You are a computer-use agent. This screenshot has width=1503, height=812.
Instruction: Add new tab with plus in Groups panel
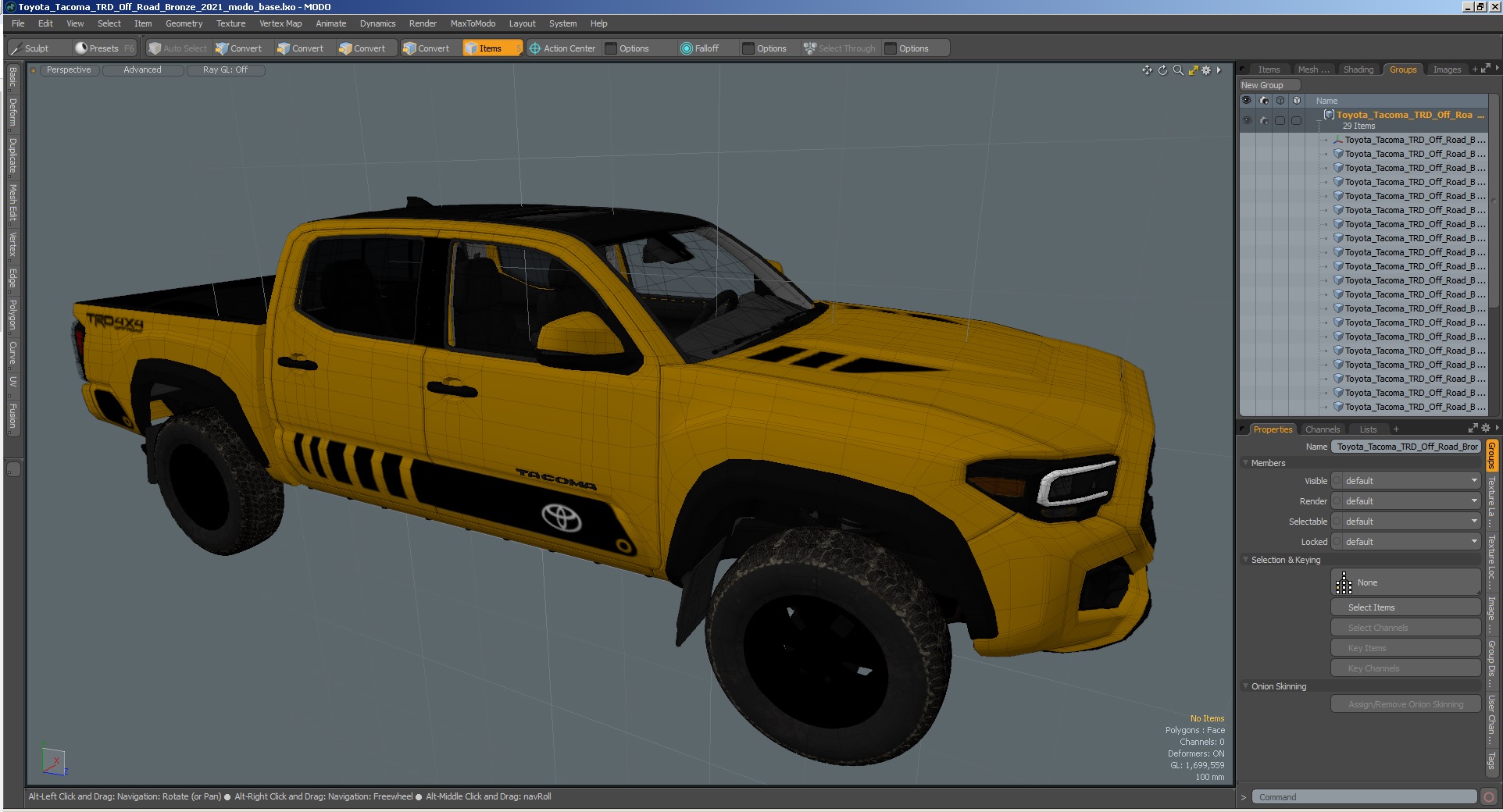pyautogui.click(x=1475, y=69)
